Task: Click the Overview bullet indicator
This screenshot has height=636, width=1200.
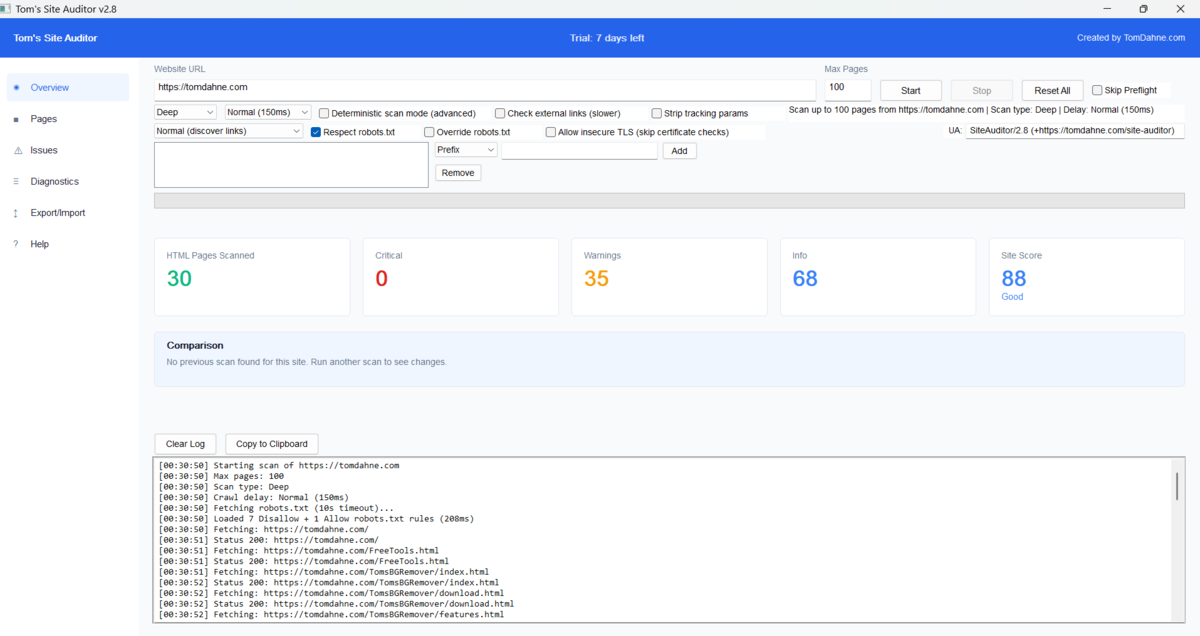Action: pos(17,87)
